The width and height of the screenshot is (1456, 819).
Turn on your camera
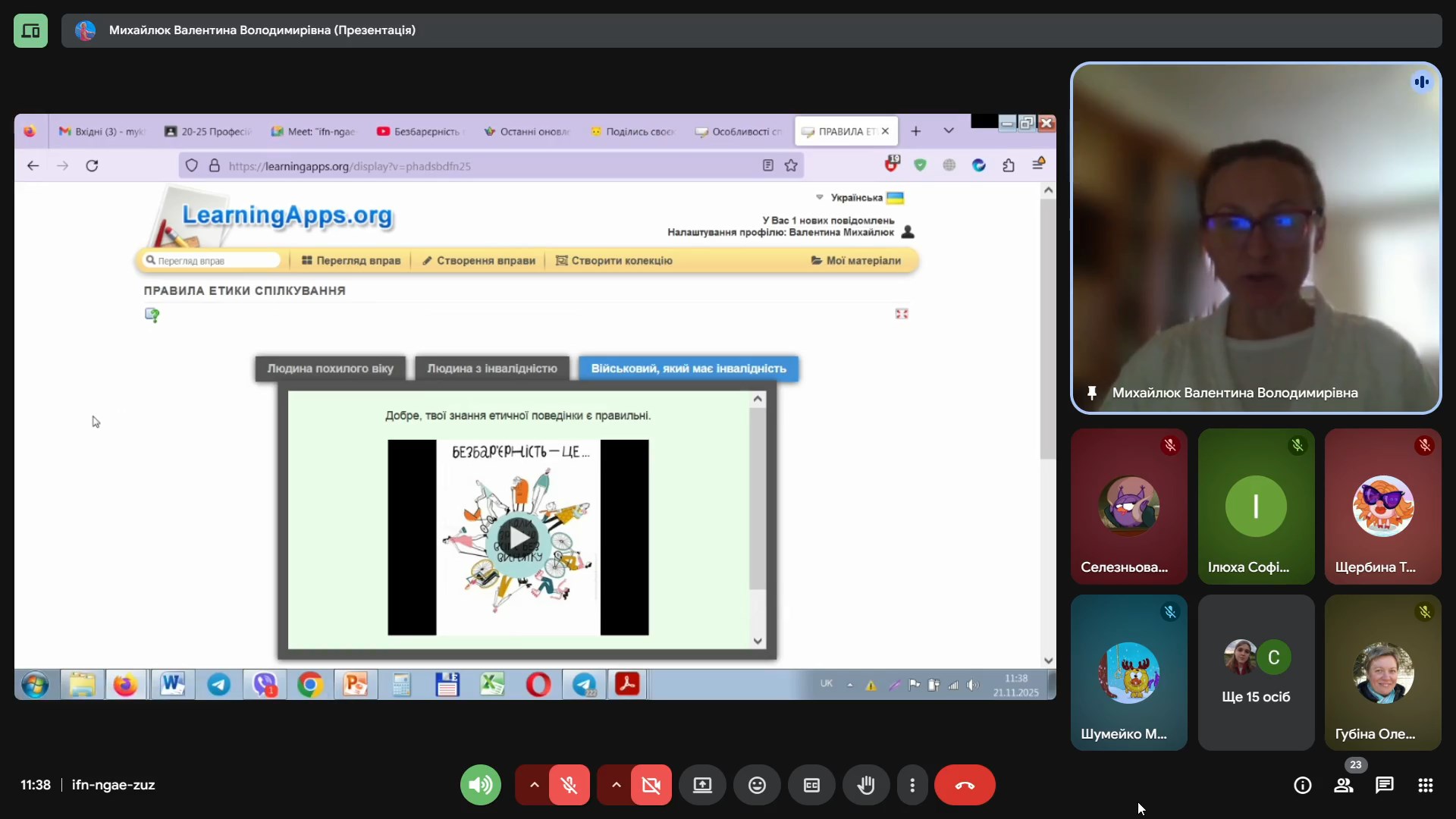pyautogui.click(x=651, y=786)
